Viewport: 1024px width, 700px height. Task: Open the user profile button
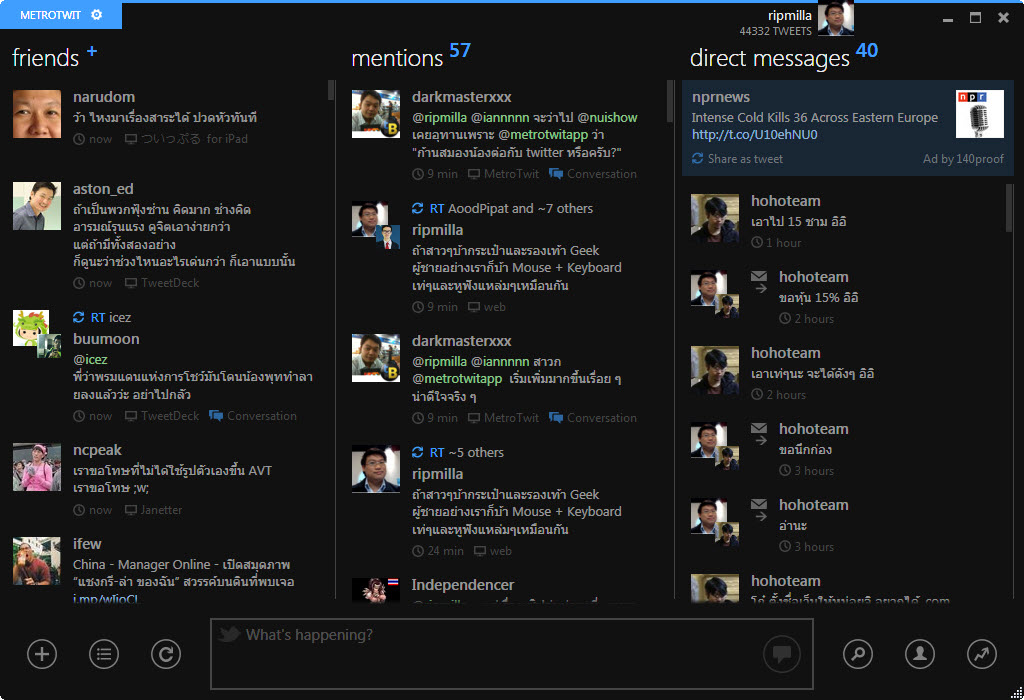pyautogui.click(x=920, y=654)
